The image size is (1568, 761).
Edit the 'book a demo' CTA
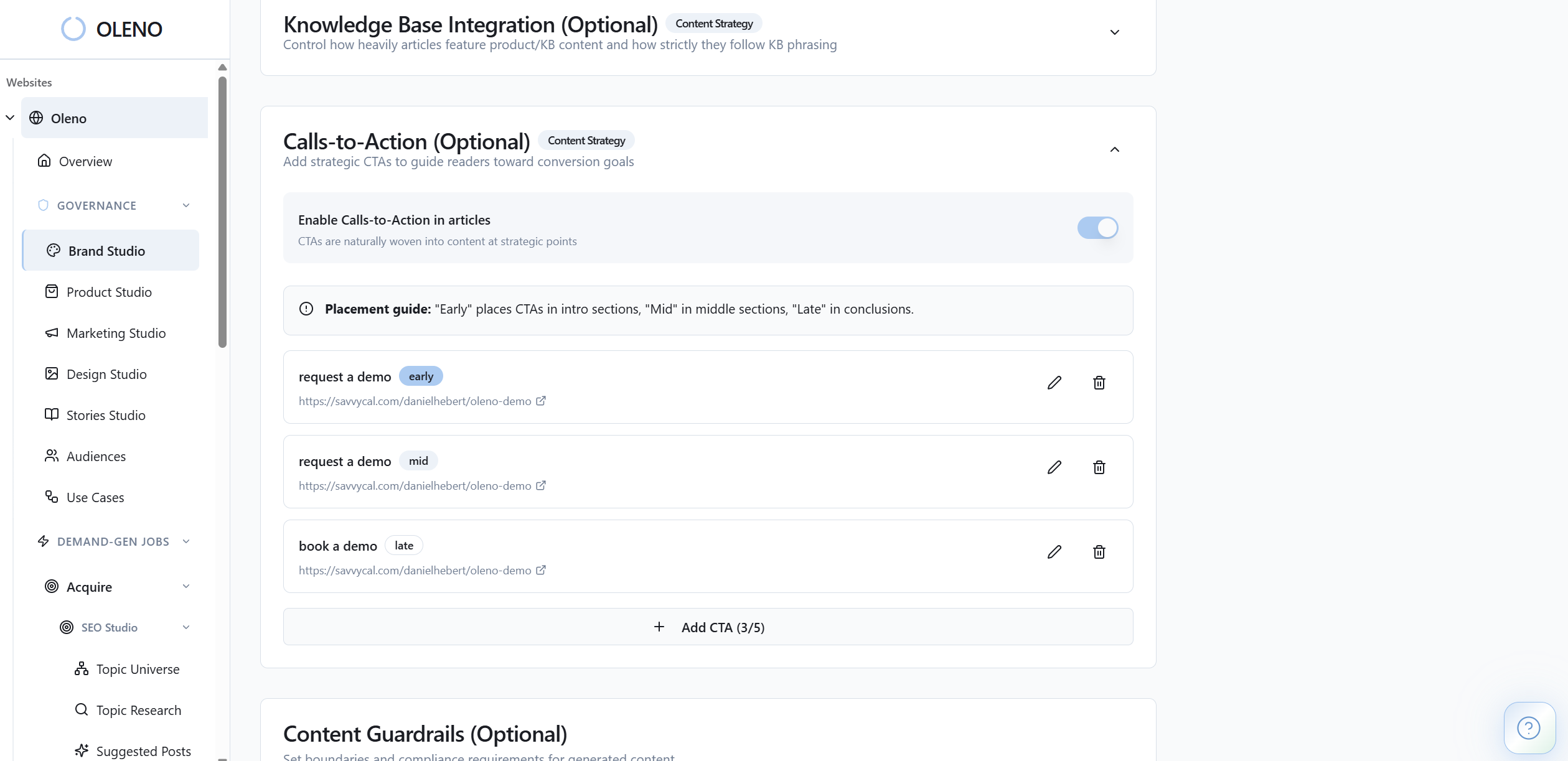[1054, 552]
